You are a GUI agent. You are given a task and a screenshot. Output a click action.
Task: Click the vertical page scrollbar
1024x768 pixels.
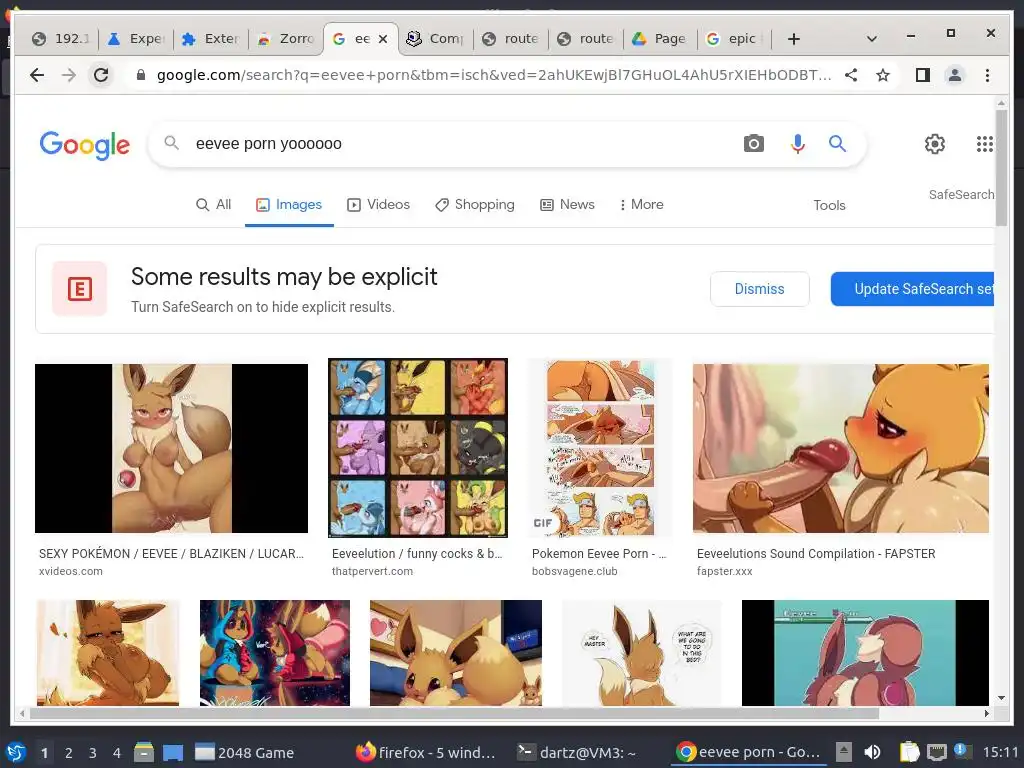(1000, 168)
